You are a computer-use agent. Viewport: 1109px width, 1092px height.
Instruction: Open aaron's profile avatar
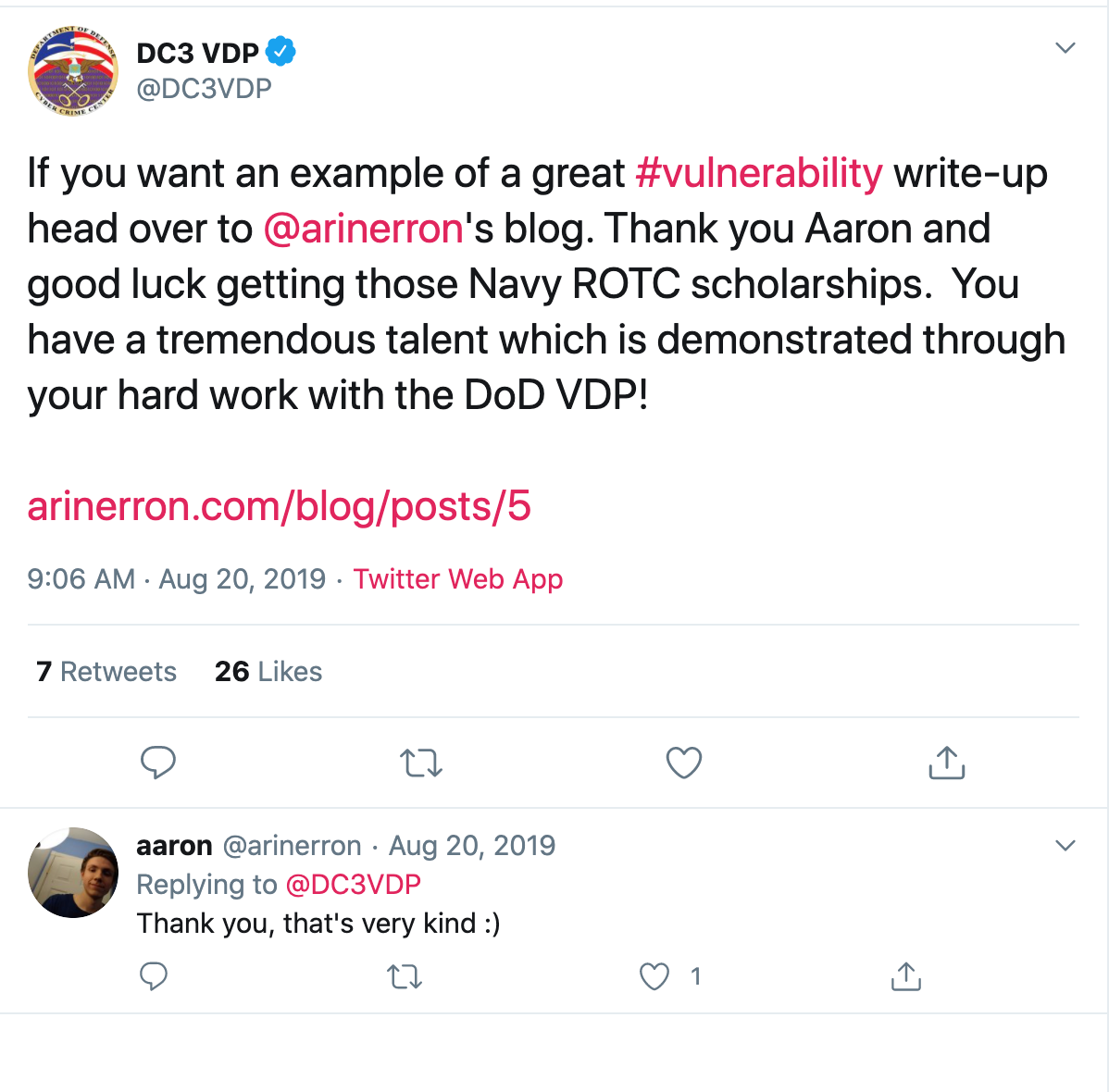point(73,873)
